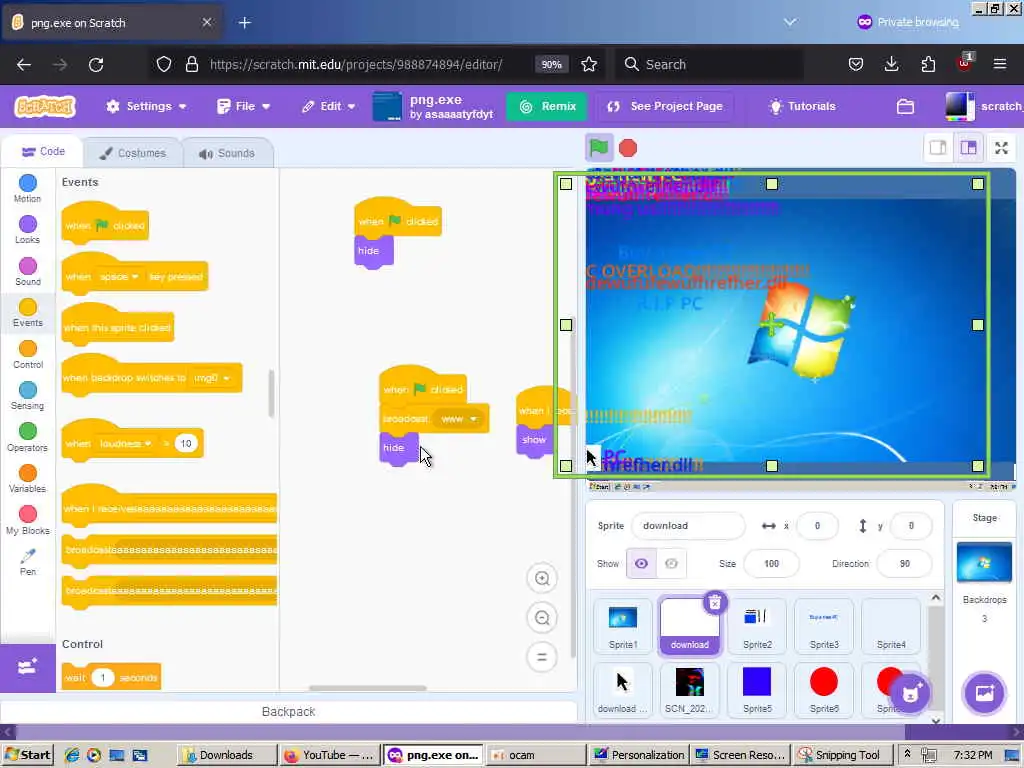Screen dimensions: 1024x768
Task: Open the Edit menu
Action: (328, 106)
